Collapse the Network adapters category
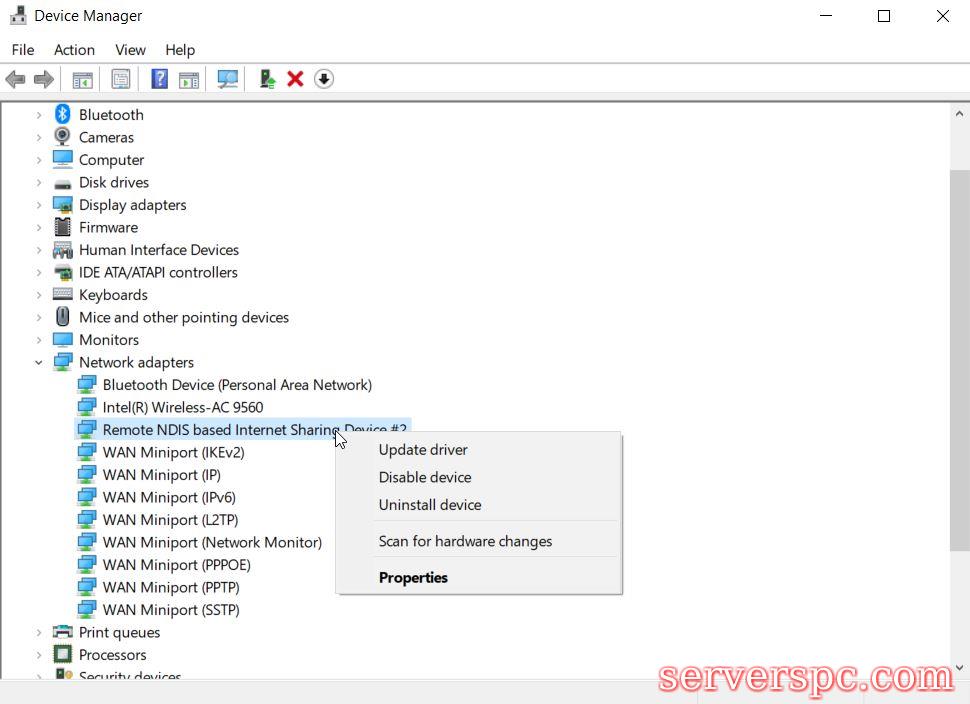This screenshot has height=704, width=970. (39, 363)
